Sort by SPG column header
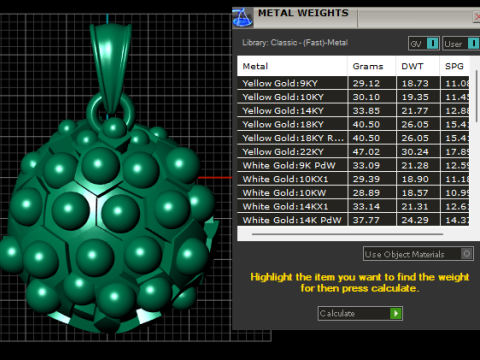480x360 pixels. [x=455, y=66]
